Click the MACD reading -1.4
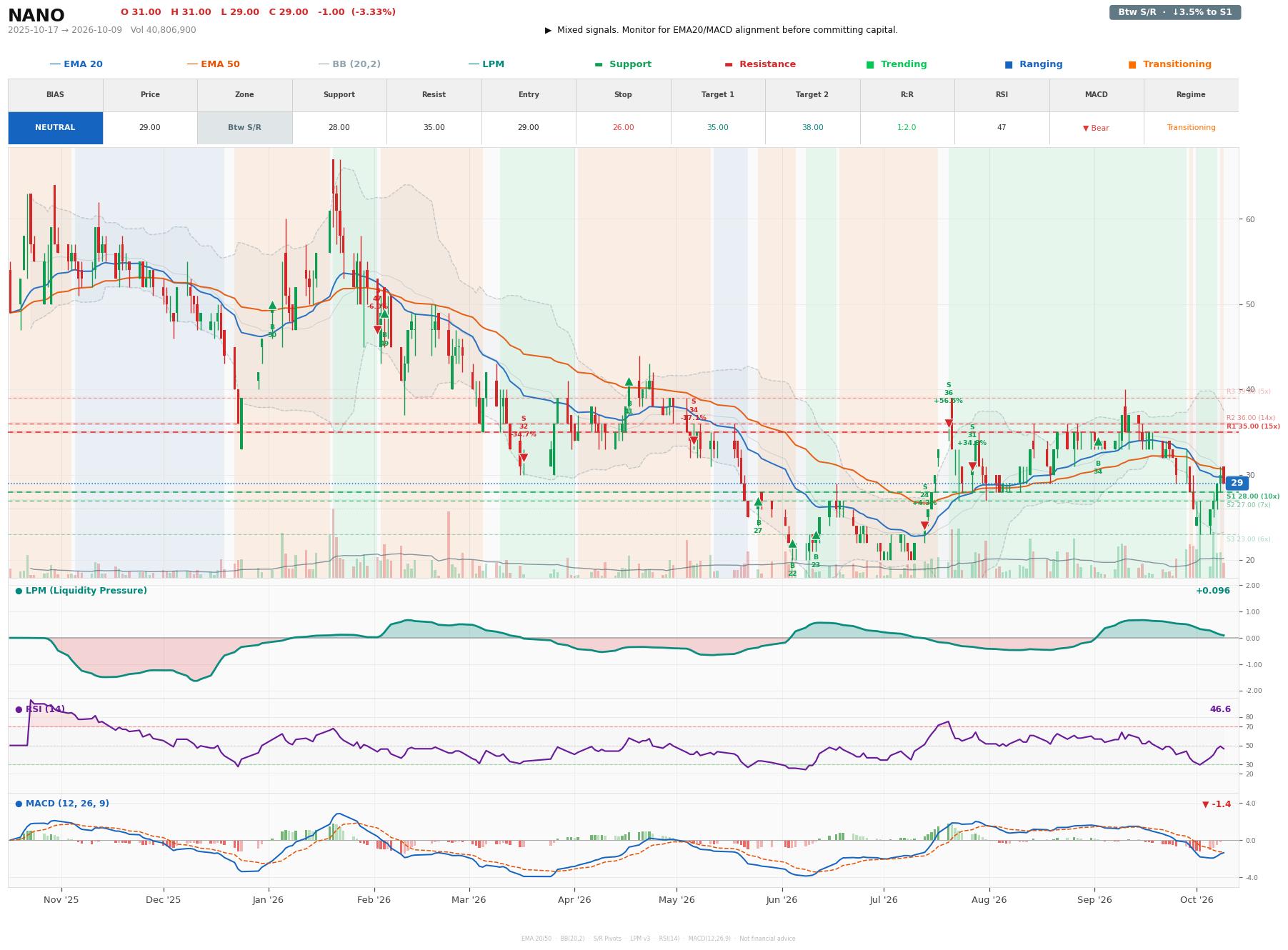This screenshot has width=1288, height=950. point(1217,804)
